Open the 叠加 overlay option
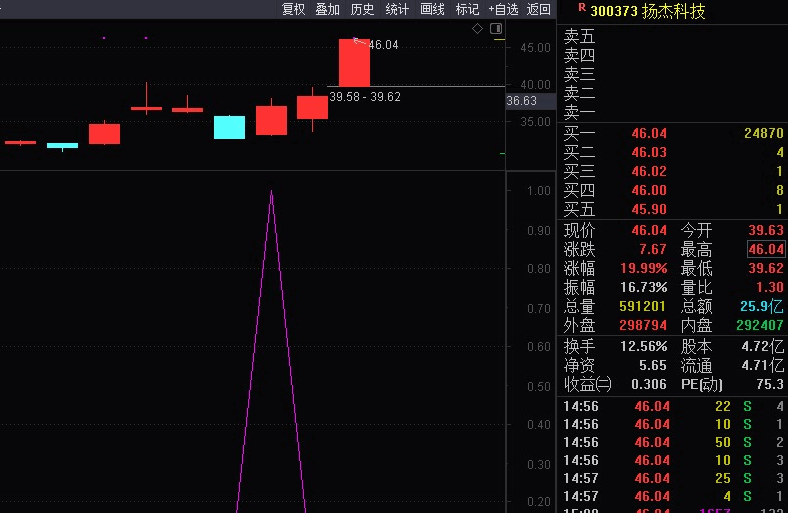 click(328, 9)
